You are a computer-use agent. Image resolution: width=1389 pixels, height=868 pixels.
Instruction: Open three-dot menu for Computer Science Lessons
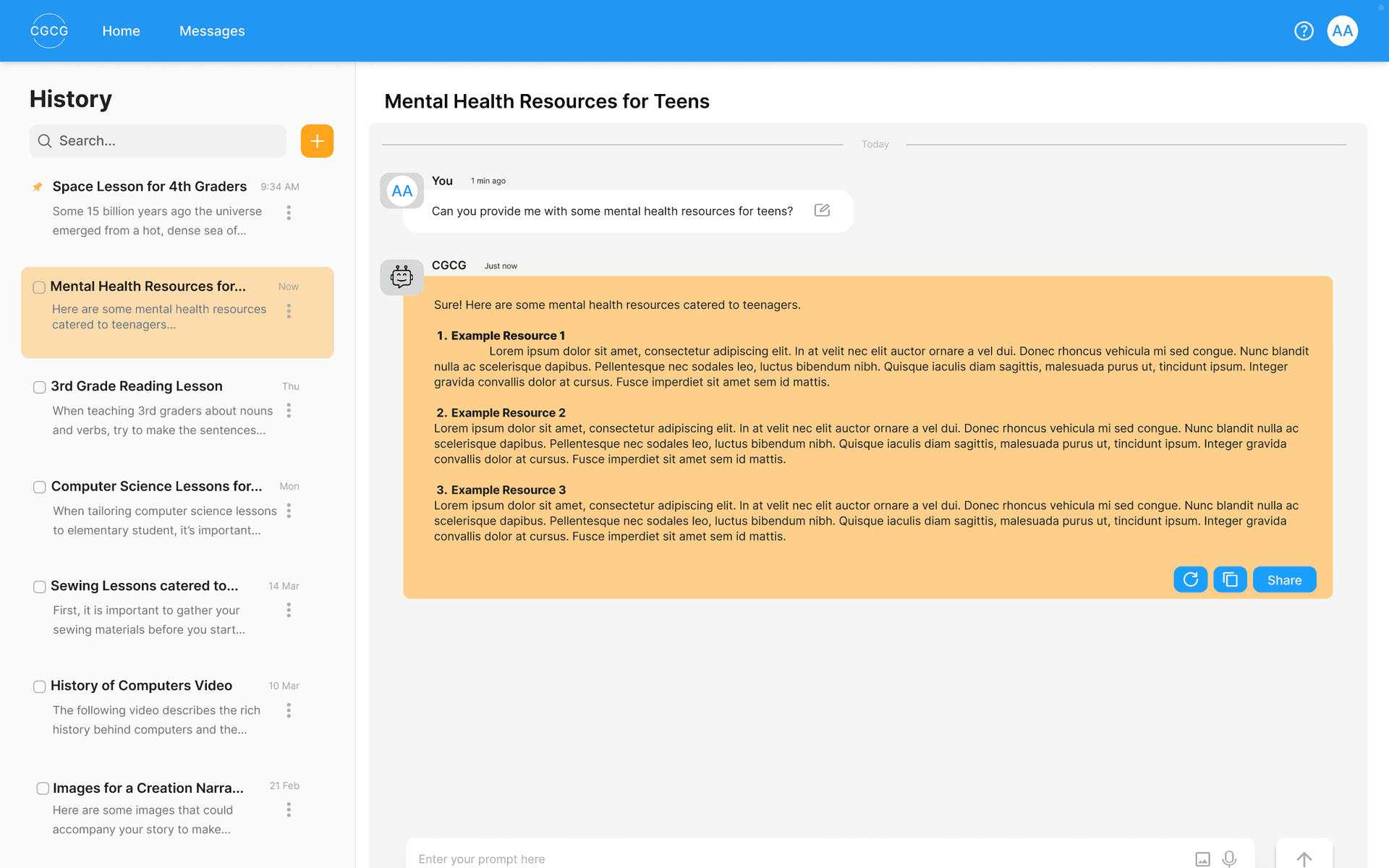tap(289, 511)
